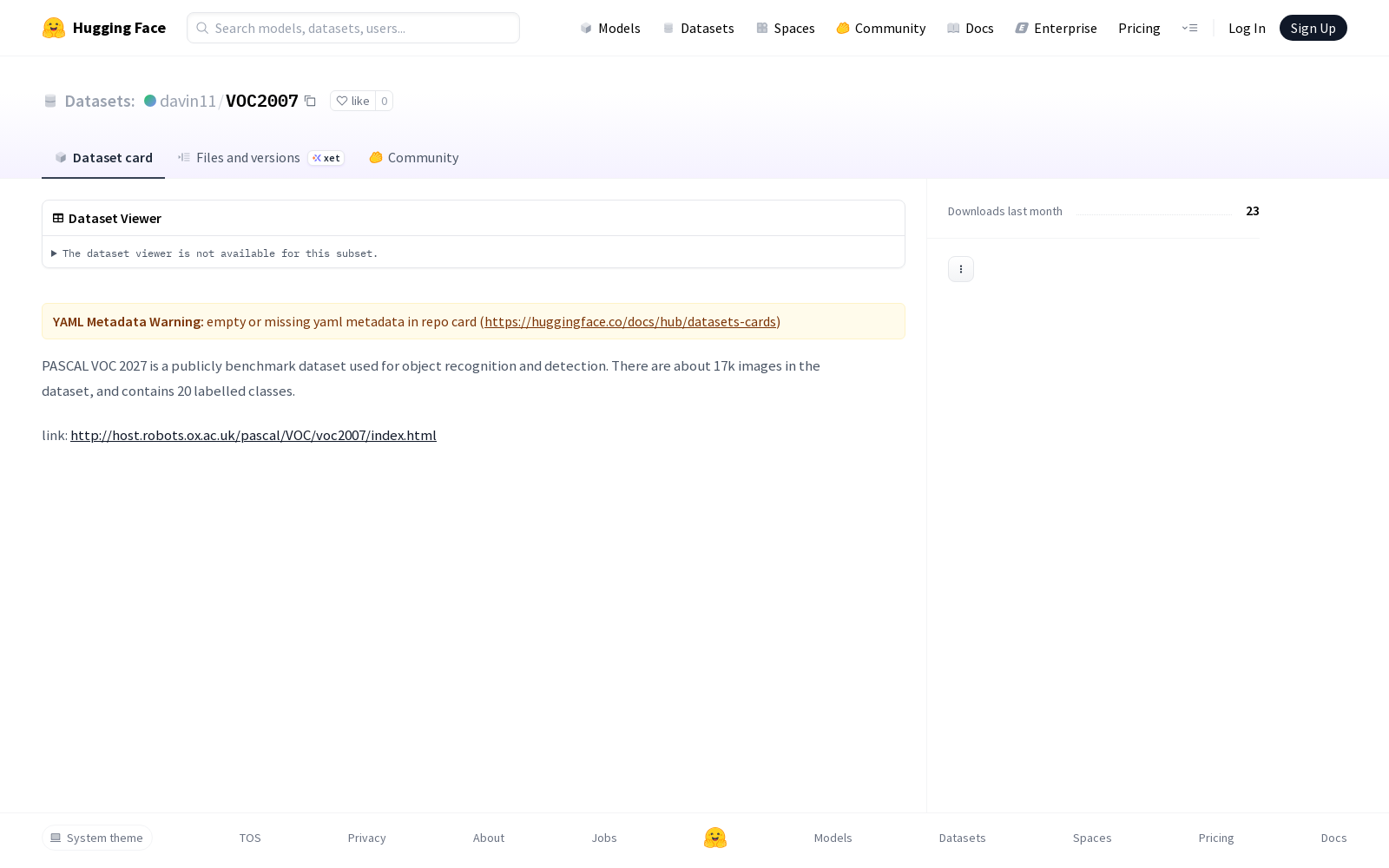Click the downloads last month value 23

1253,211
